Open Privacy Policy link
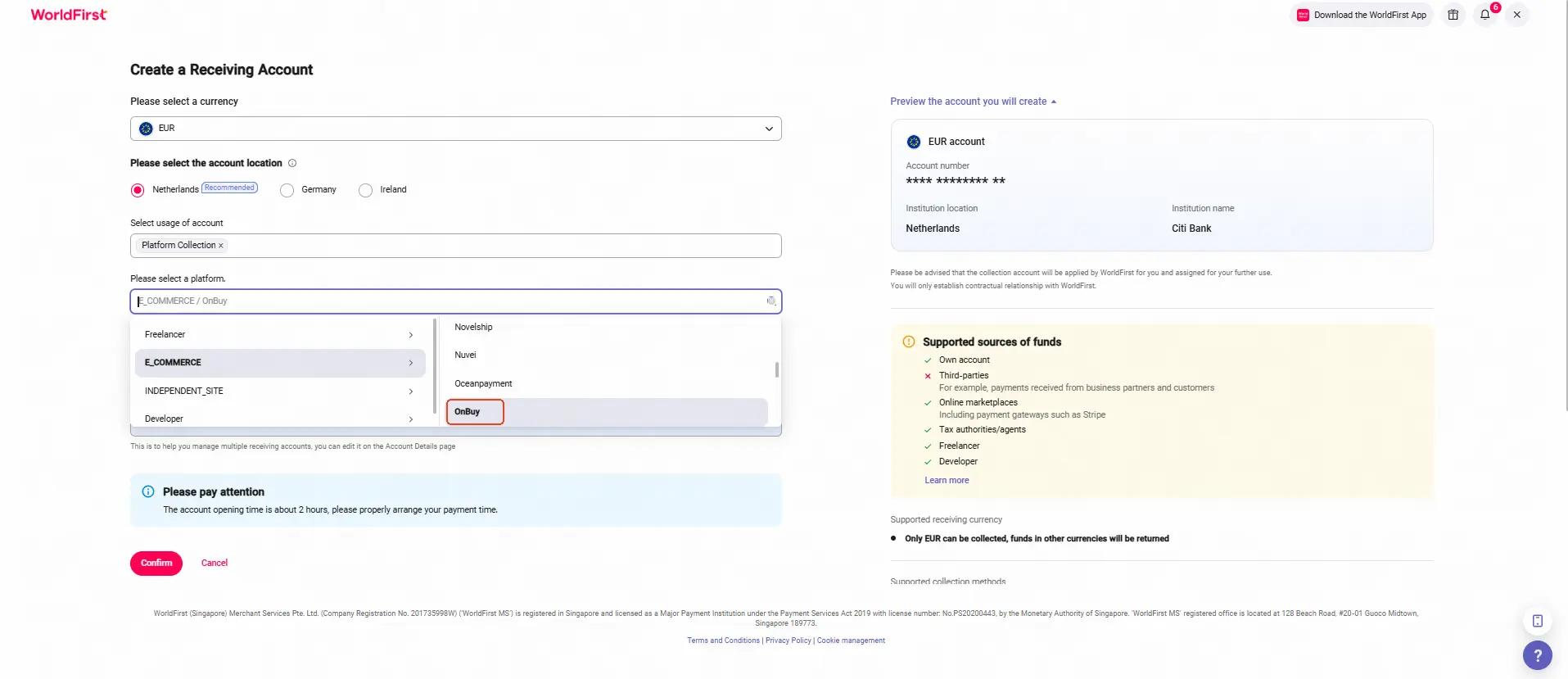This screenshot has height=679, width=1568. (788, 641)
